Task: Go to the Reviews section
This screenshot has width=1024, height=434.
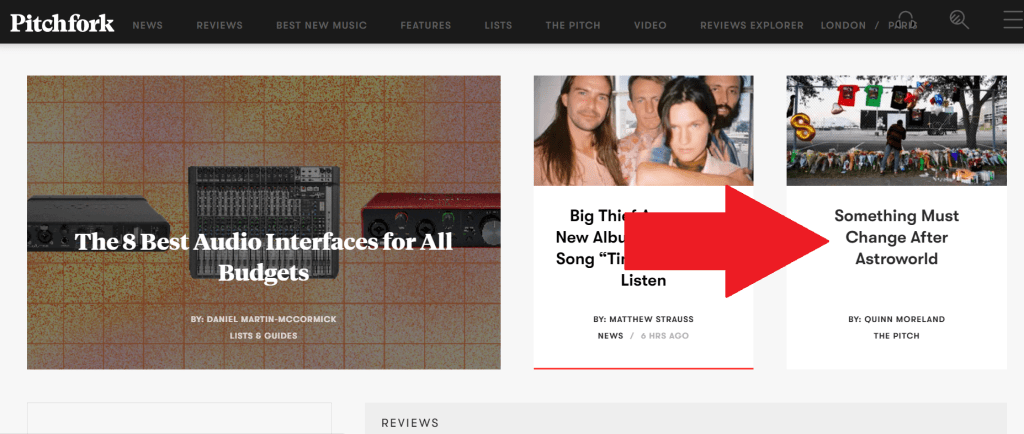Action: [x=219, y=25]
